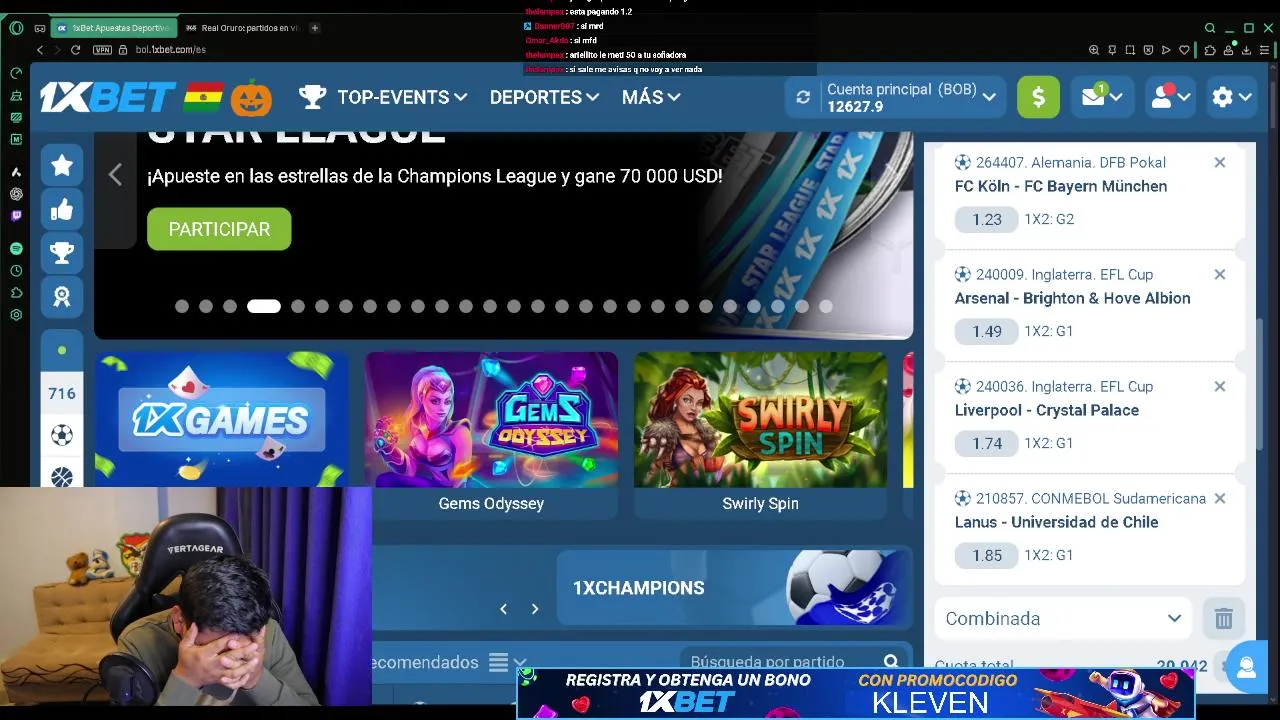Open browser extensions puzzle icon

[1209, 49]
